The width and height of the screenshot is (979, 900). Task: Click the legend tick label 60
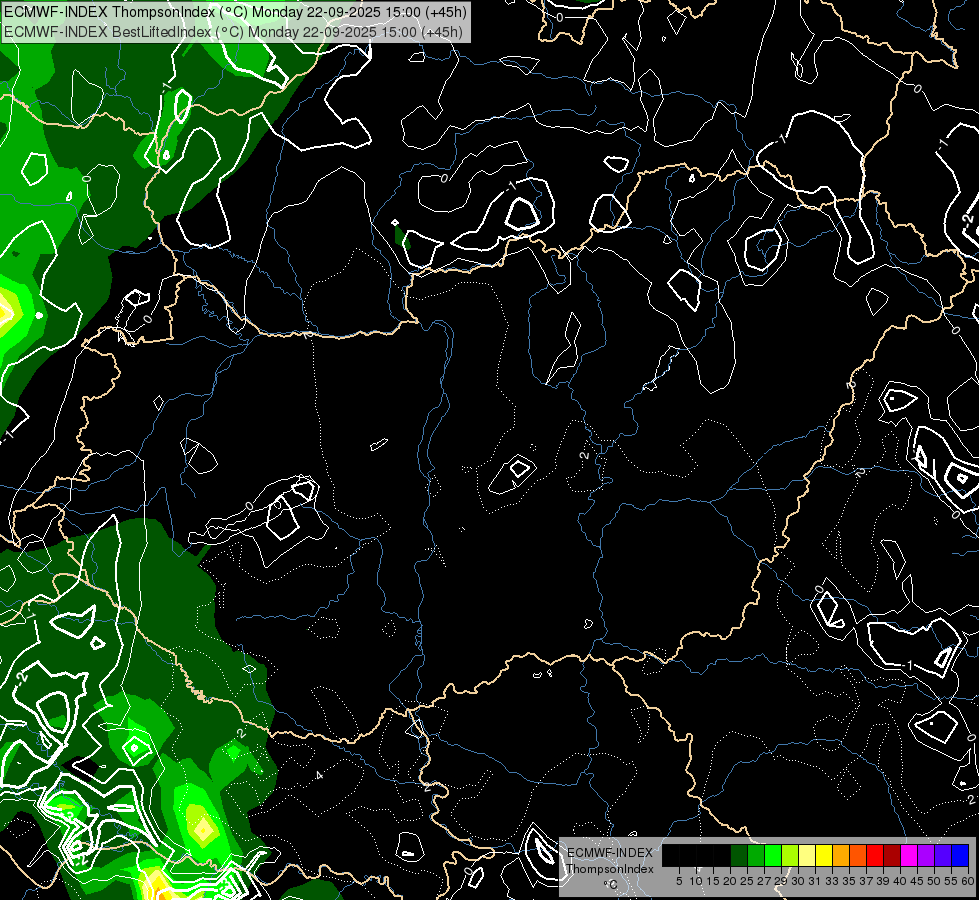click(967, 881)
